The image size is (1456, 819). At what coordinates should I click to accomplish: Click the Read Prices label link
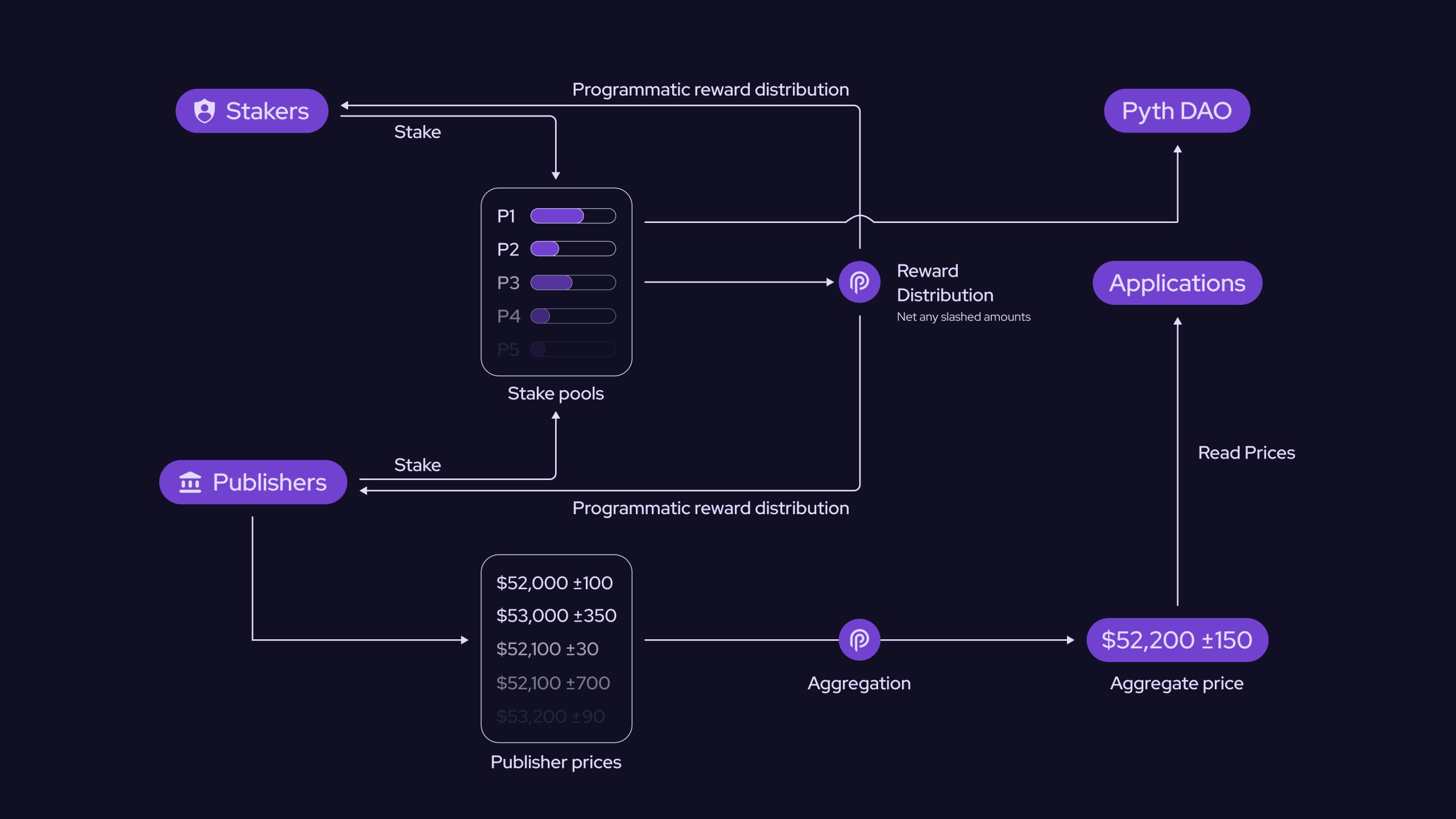pos(1247,452)
